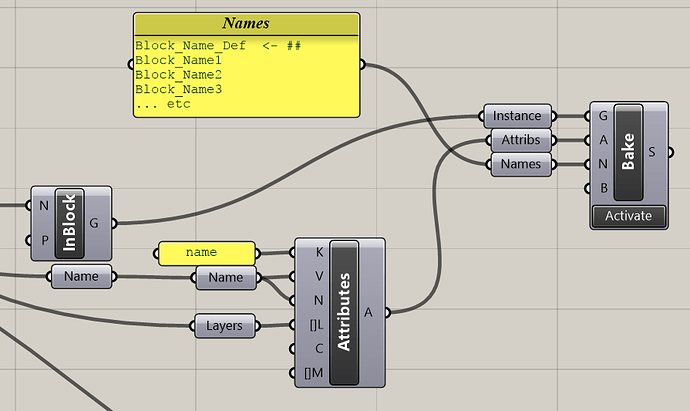
Task: Click the []L input of Attributes
Action: click(x=316, y=325)
